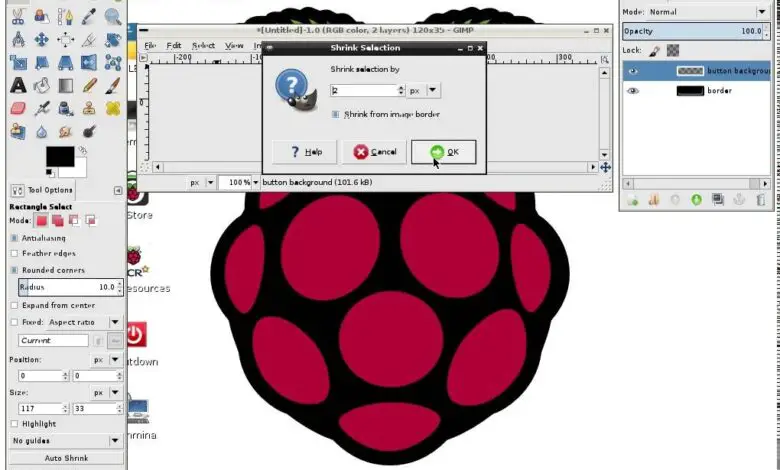The image size is (780, 470).
Task: Select the Airbrush tool
Action: coord(42,108)
